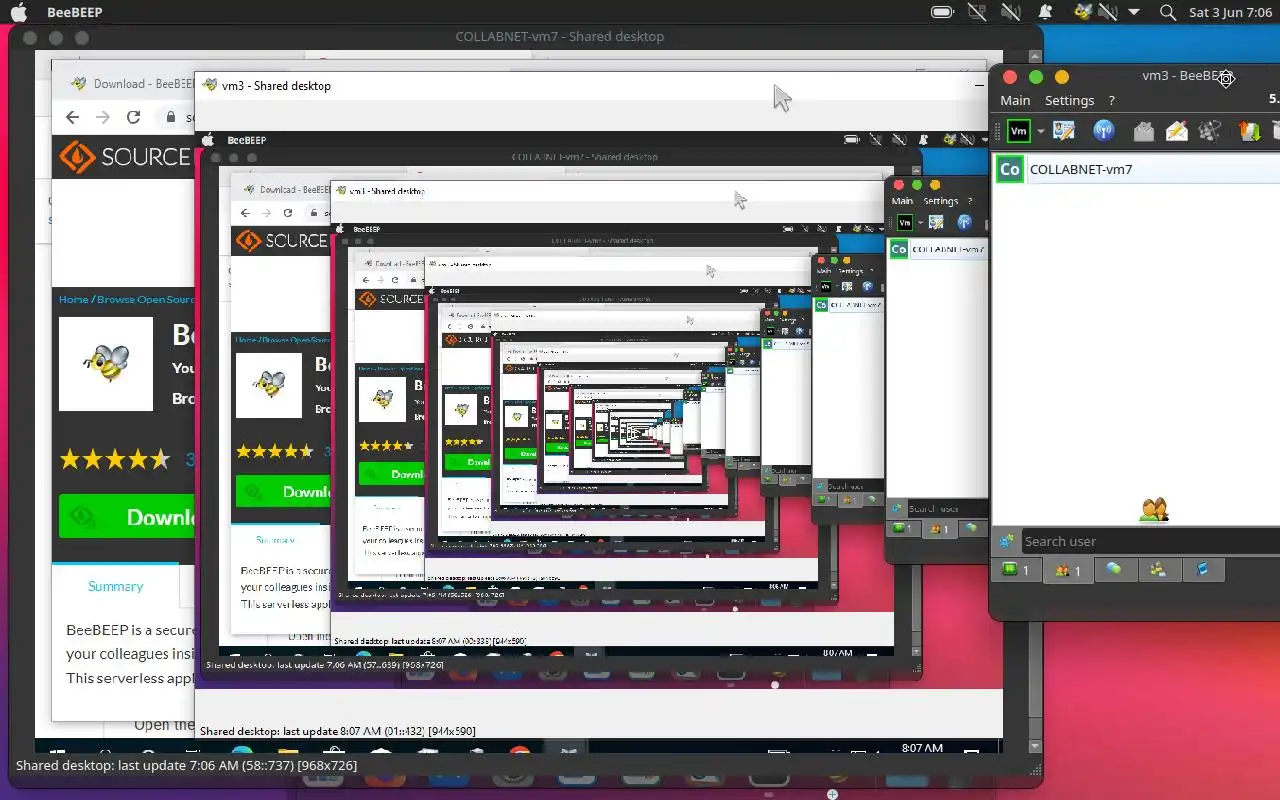This screenshot has width=1280, height=800.
Task: Click the grey envelope icon in BeeBEEP toolbar
Action: pyautogui.click(x=1143, y=131)
